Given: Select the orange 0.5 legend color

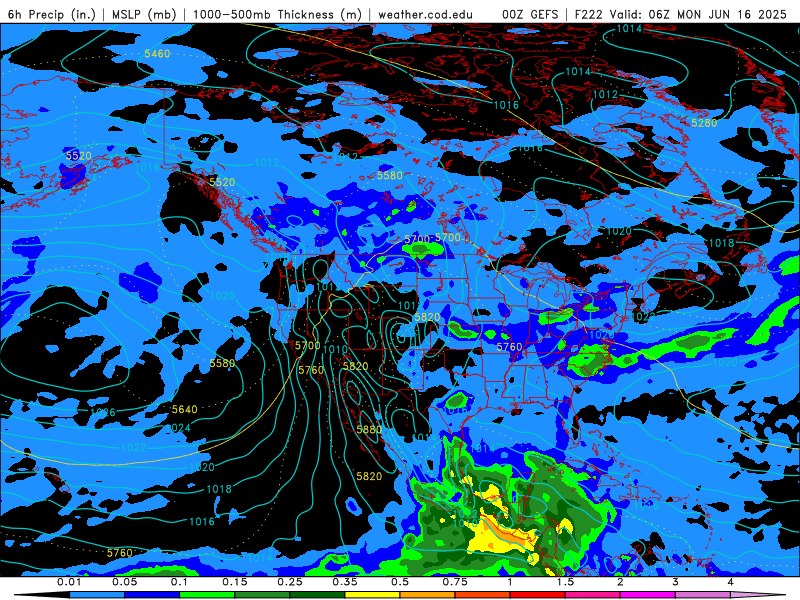Looking at the screenshot, I should pyautogui.click(x=428, y=595).
